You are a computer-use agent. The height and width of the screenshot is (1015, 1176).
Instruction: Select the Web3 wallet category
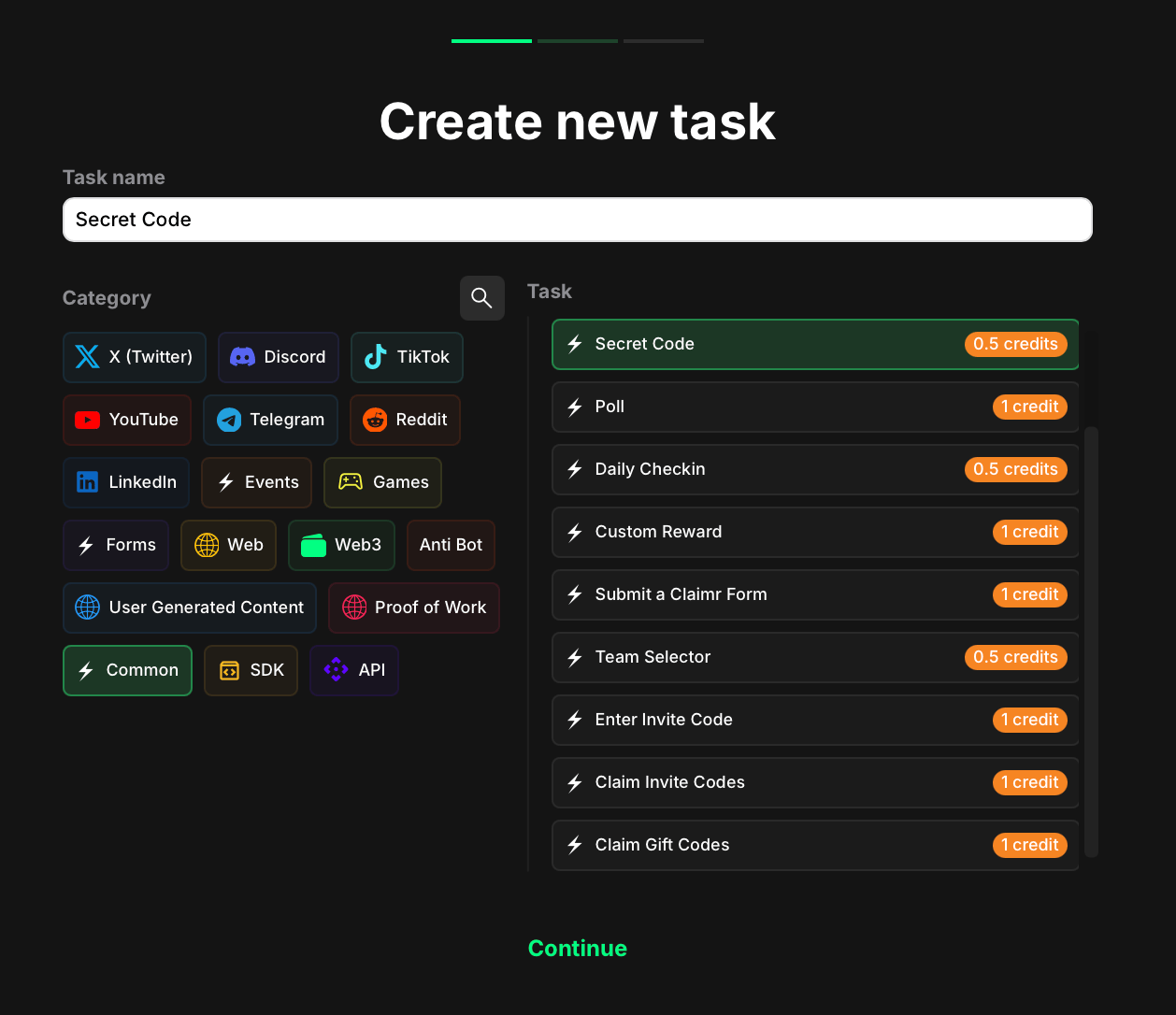[x=341, y=545]
